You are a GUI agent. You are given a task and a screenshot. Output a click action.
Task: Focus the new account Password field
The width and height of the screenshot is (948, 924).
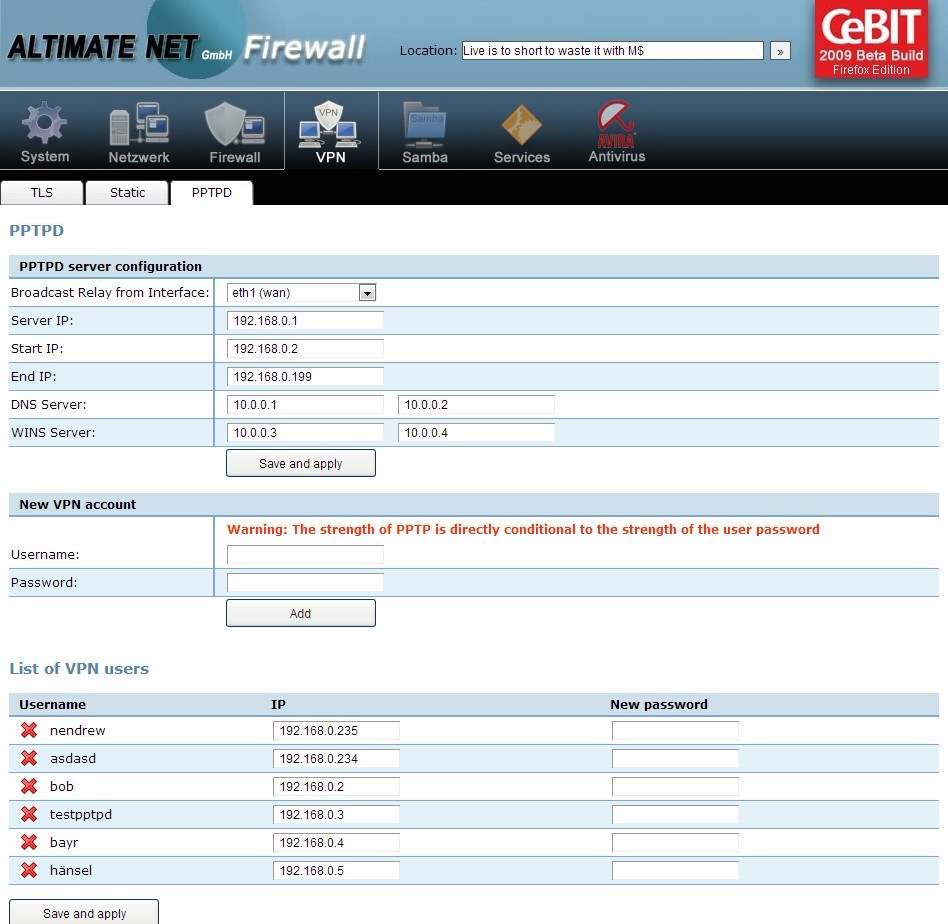tap(305, 582)
